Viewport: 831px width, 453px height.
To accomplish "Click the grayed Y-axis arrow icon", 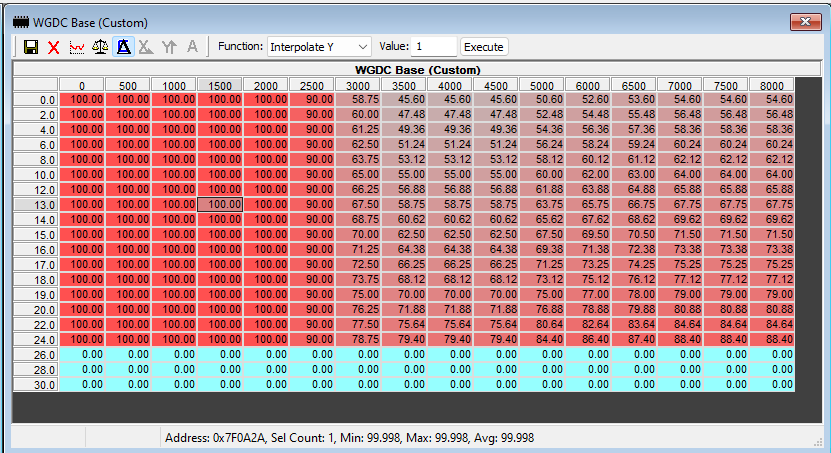I will click(169, 47).
